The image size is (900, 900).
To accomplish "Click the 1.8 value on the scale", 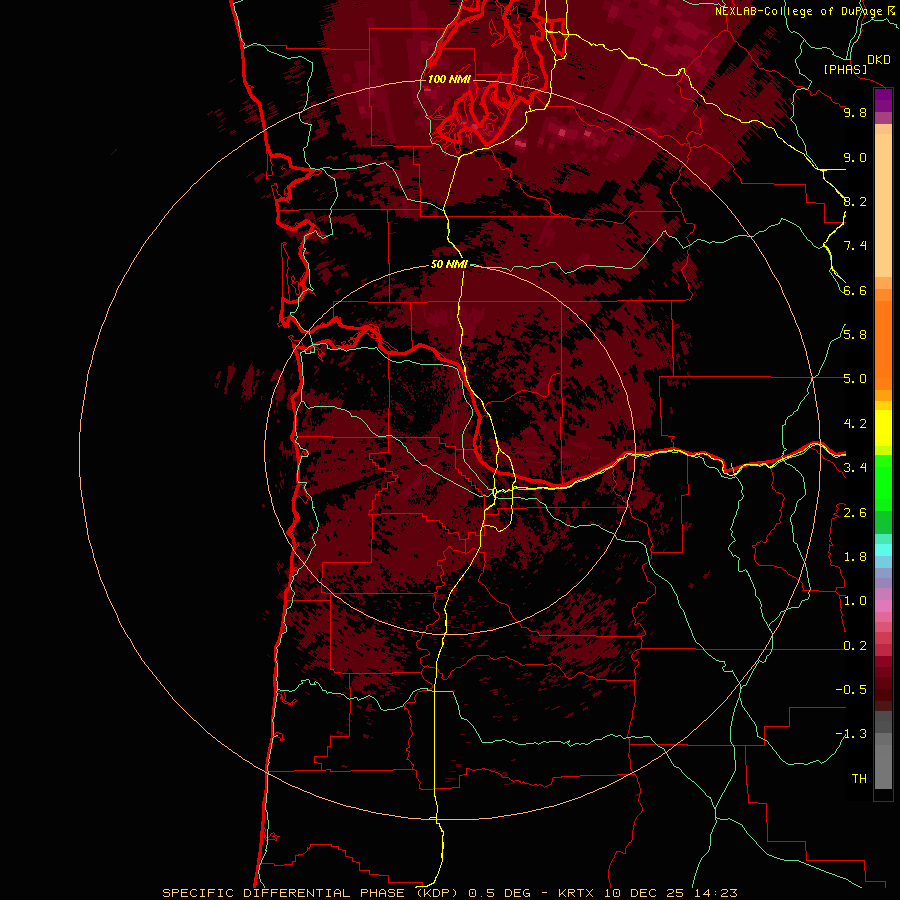I will pos(855,557).
